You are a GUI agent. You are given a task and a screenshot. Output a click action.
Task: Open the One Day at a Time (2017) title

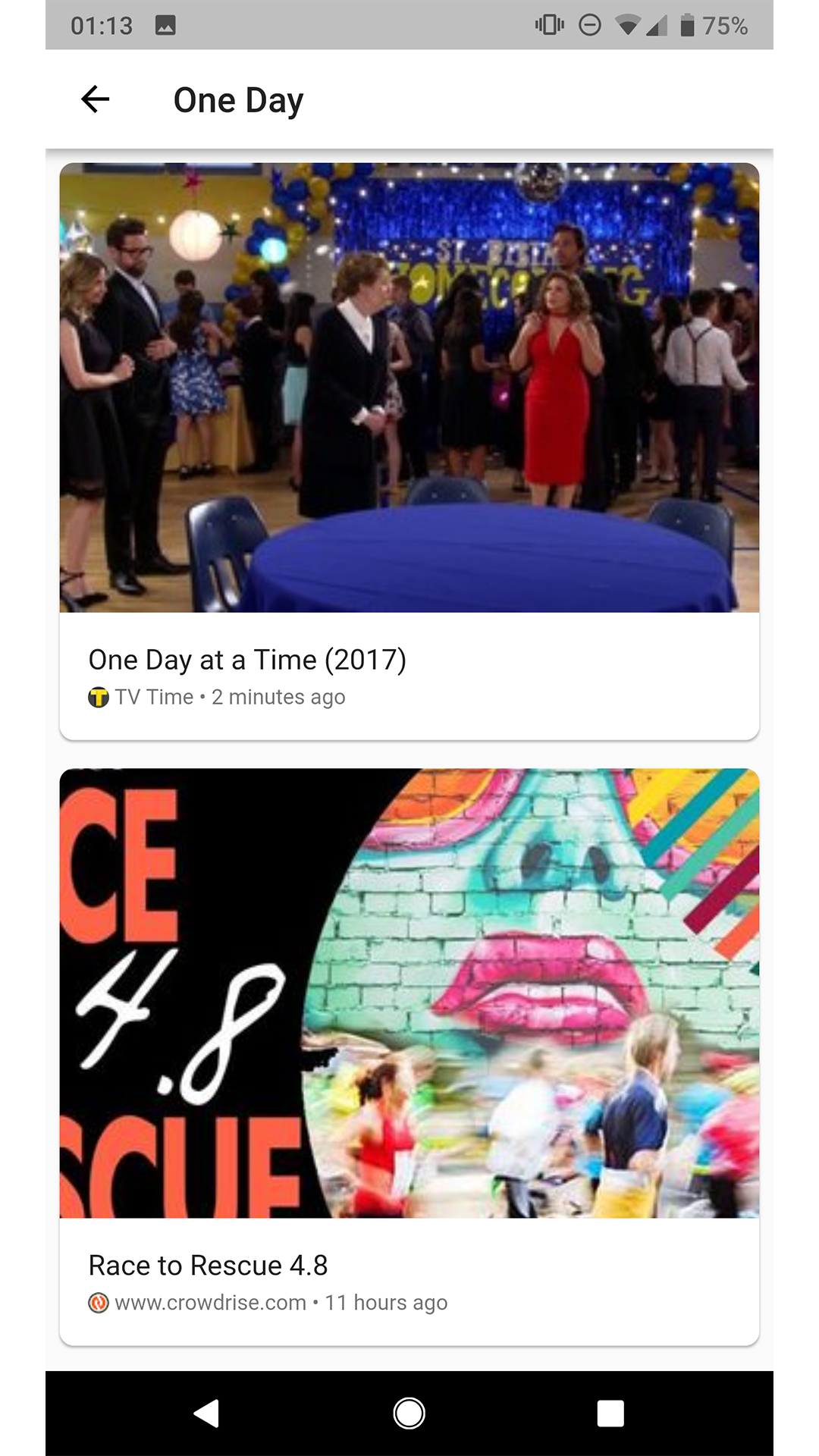click(247, 660)
